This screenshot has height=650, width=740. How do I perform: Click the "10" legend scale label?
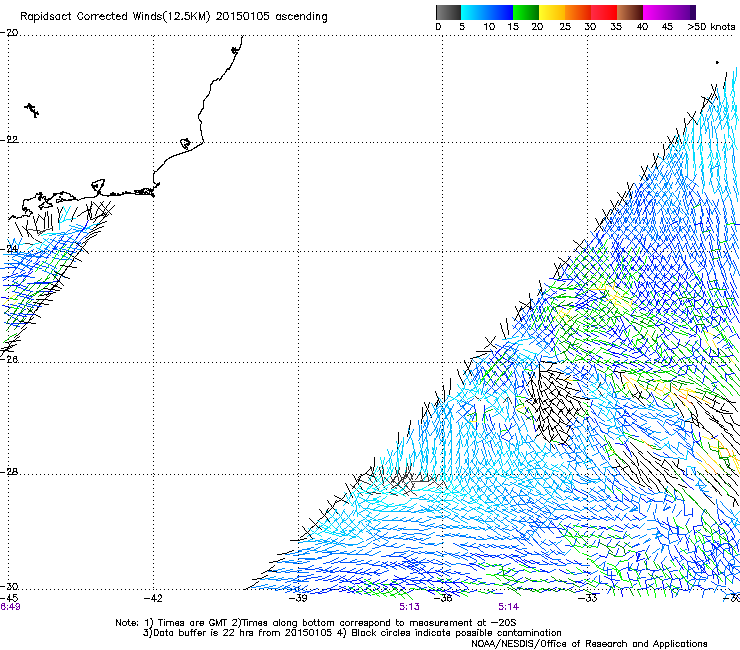point(489,27)
